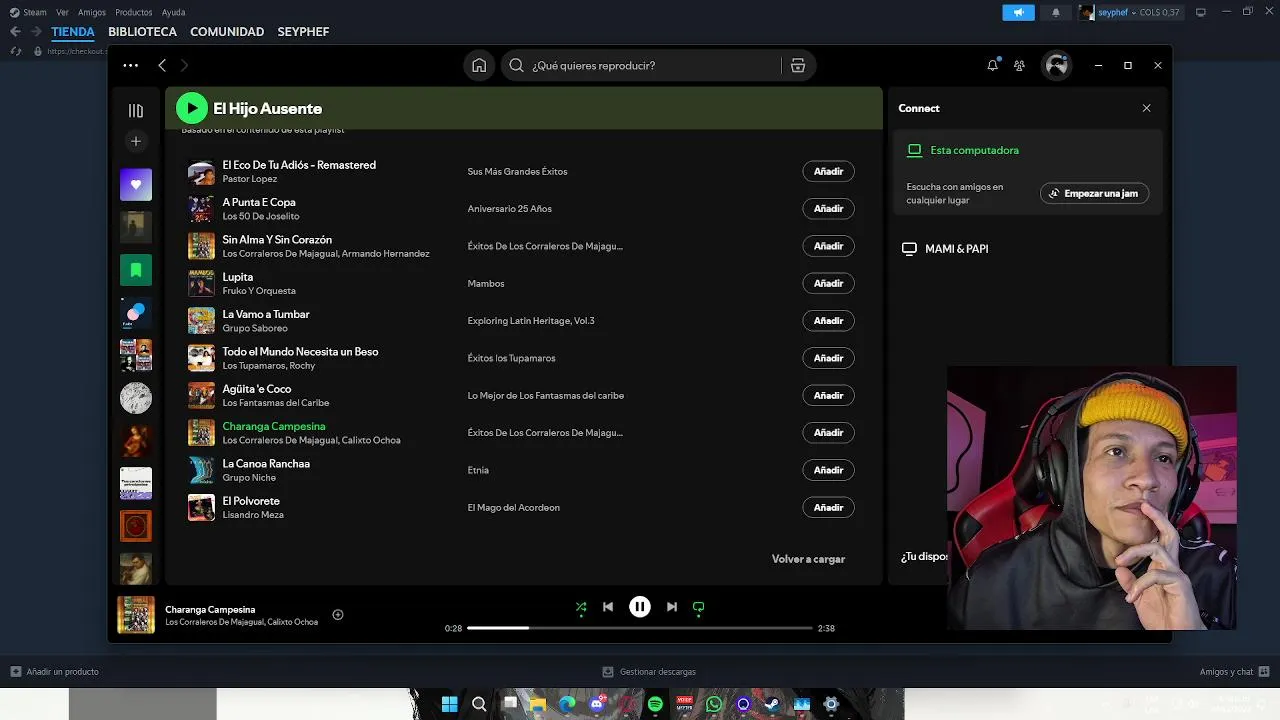Screen dimensions: 1280x720
Task: Create new playlist with plus icon
Action: [x=136, y=141]
